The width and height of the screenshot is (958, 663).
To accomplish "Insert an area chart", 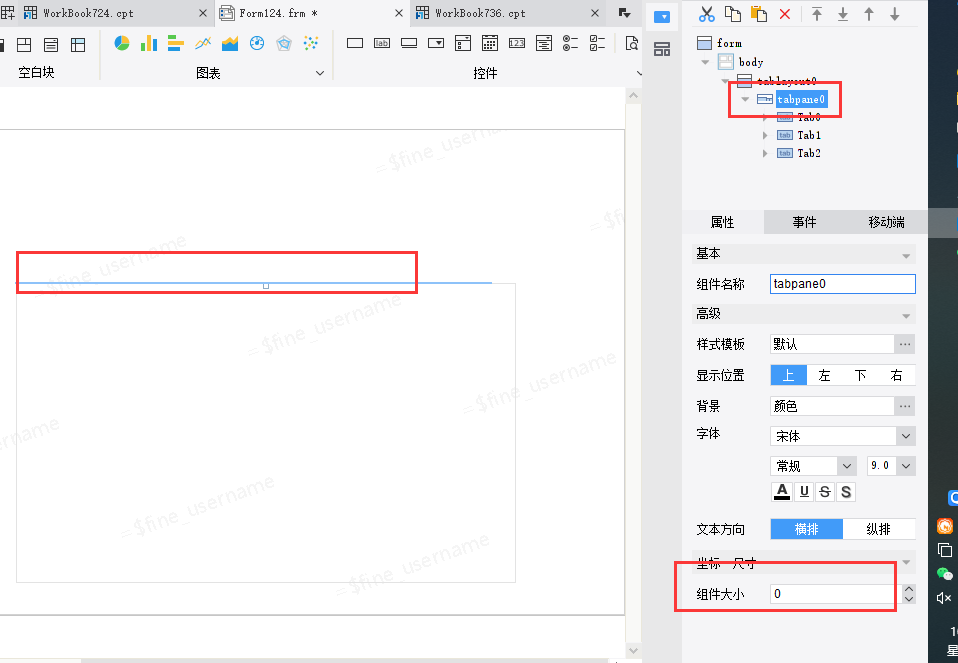I will (230, 43).
